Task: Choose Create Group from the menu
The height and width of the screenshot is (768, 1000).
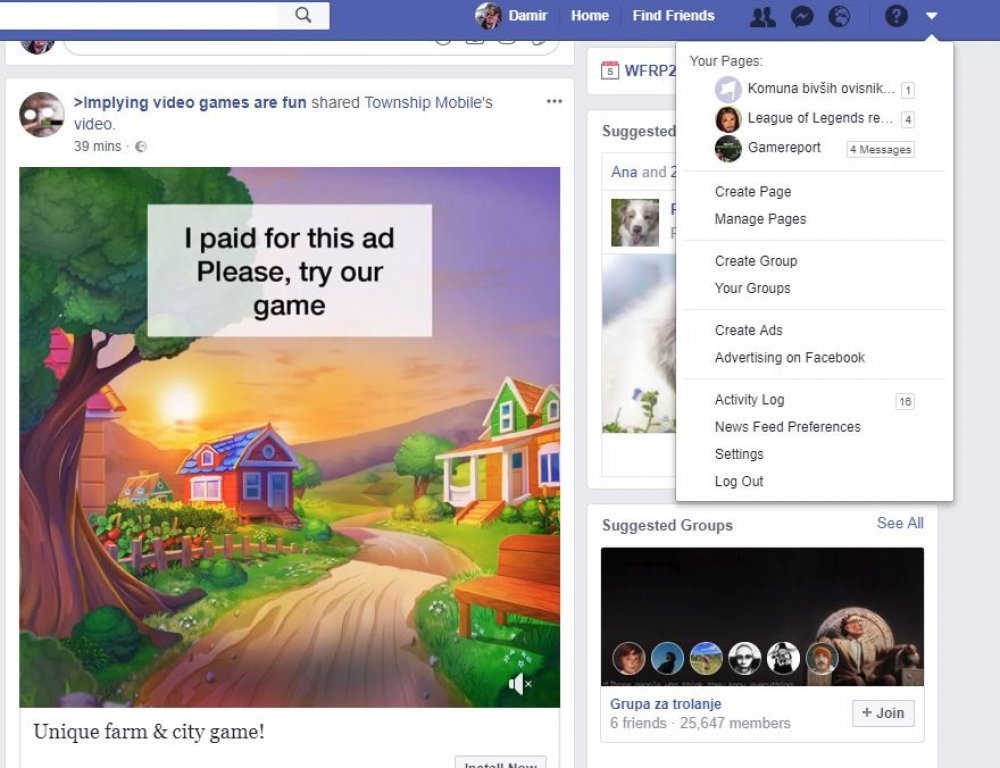Action: click(756, 261)
